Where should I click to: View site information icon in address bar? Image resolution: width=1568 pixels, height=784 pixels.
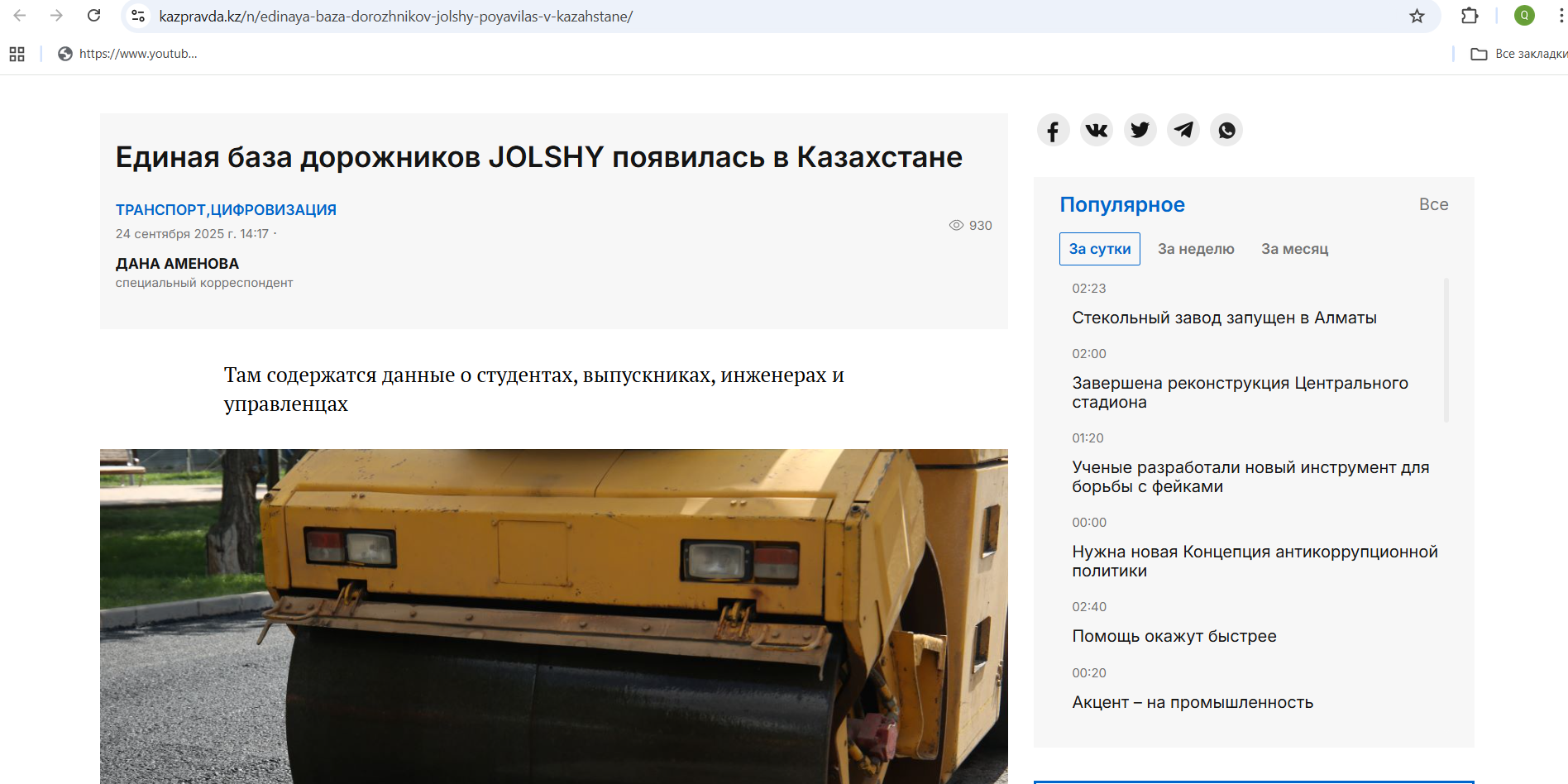tap(138, 17)
